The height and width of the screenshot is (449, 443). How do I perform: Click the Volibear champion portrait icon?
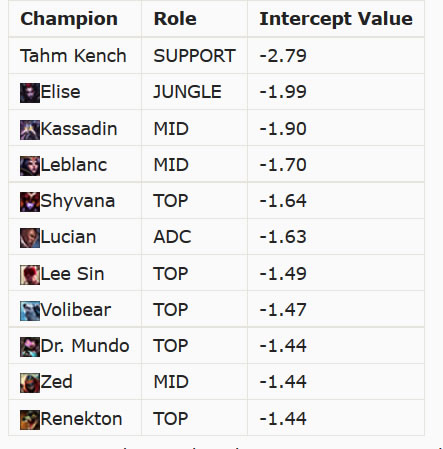point(30,311)
